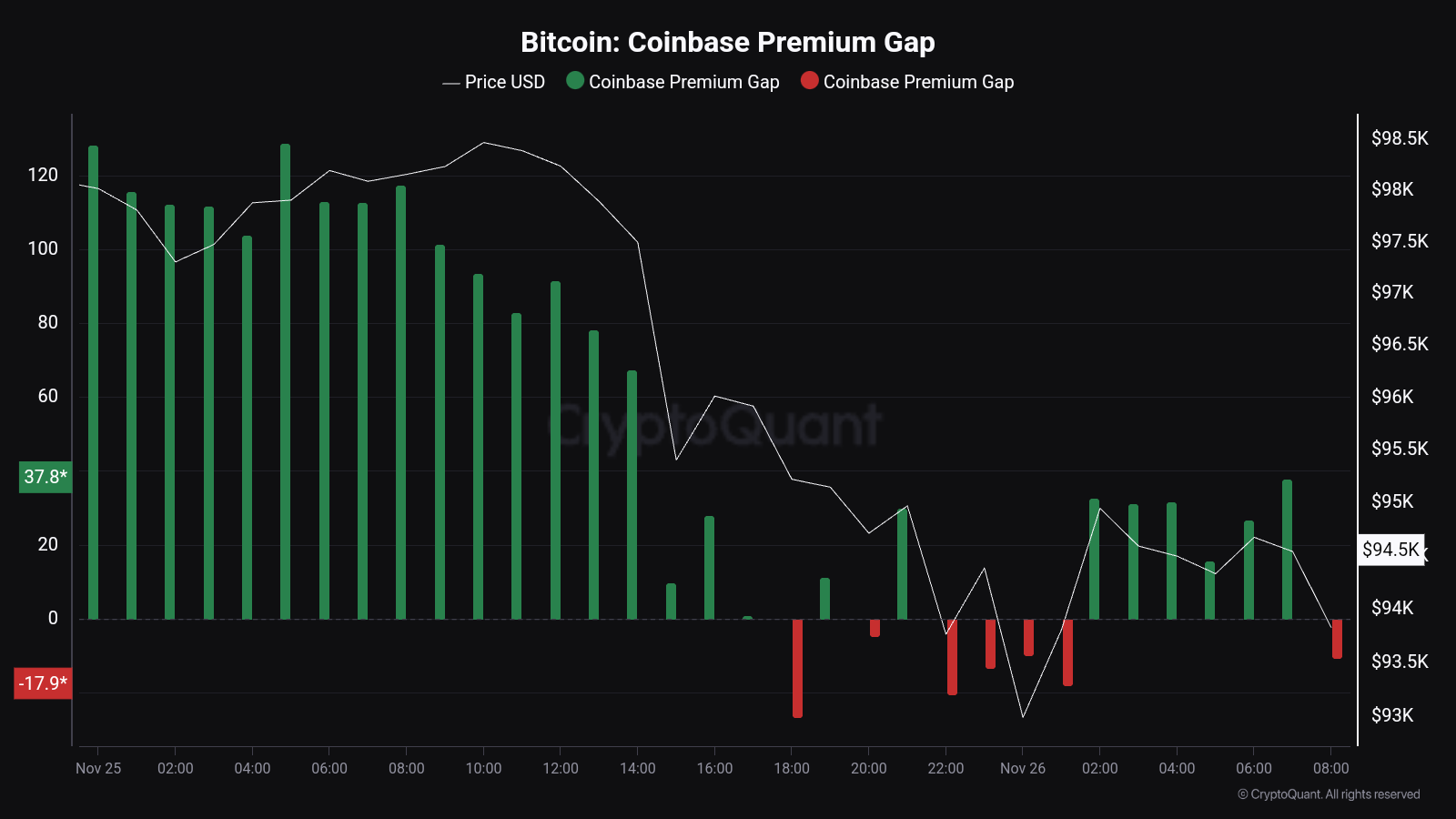Click the Price USD legend line marker
Screen dimensions: 1456x819
pyautogui.click(x=450, y=83)
